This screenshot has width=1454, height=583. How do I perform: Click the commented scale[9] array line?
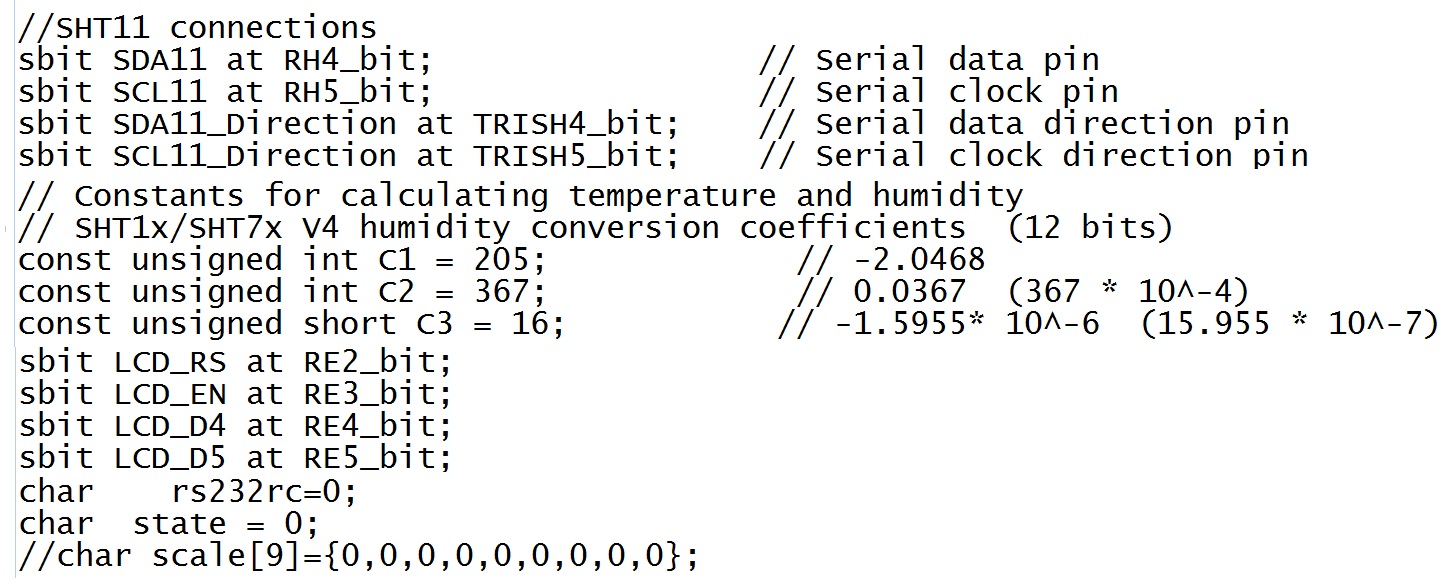point(358,556)
